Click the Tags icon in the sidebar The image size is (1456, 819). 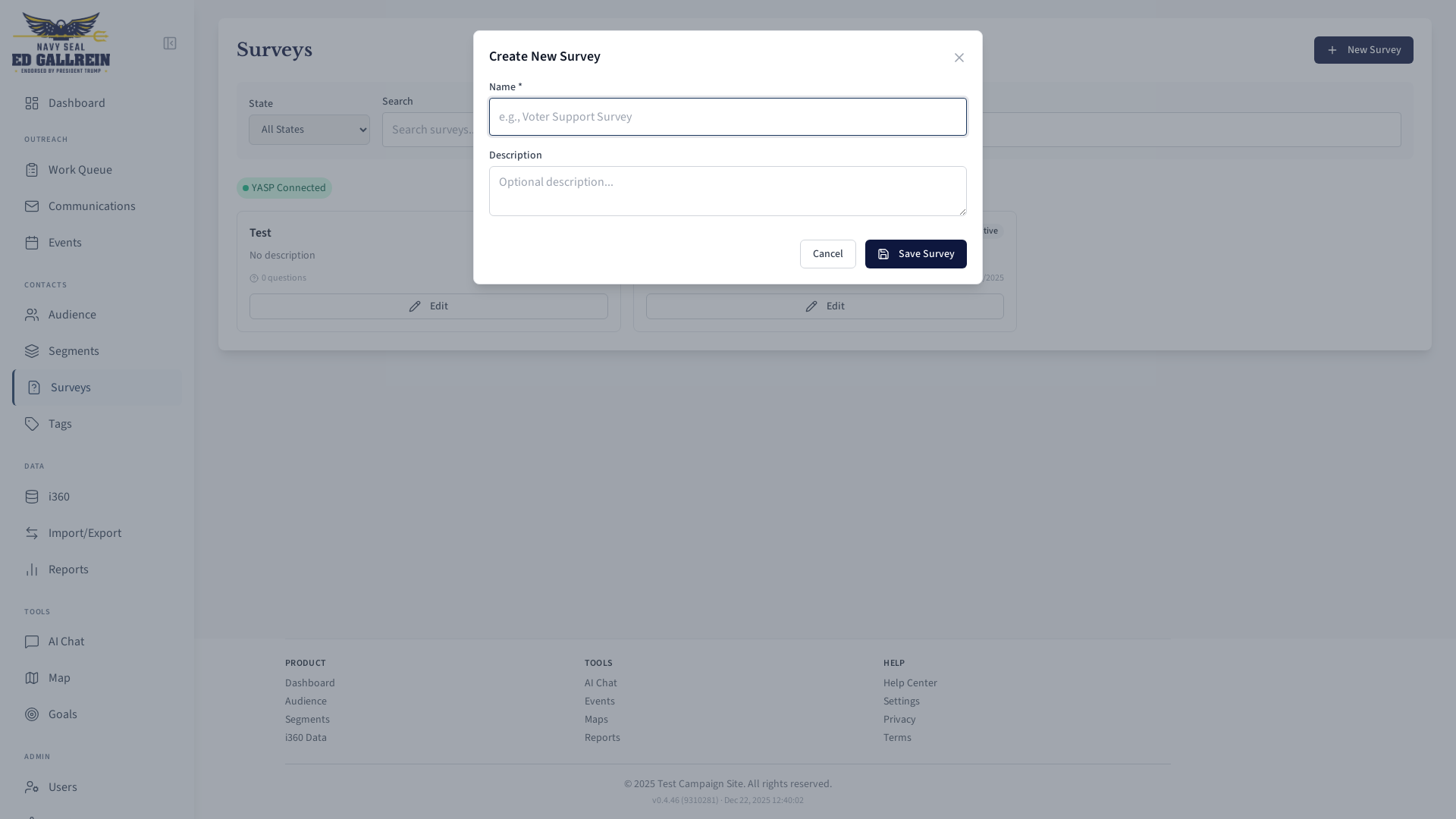click(x=32, y=424)
